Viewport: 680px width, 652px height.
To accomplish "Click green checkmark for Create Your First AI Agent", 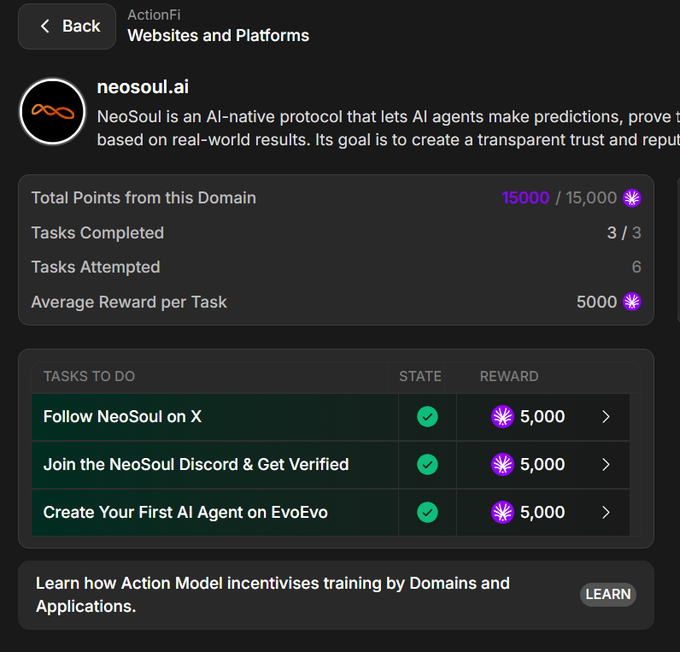I will point(427,512).
